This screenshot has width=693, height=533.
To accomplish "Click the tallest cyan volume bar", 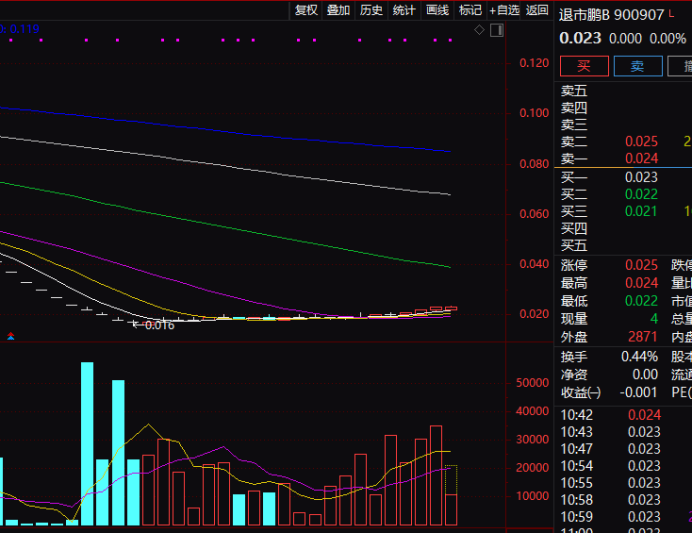I will click(87, 442).
